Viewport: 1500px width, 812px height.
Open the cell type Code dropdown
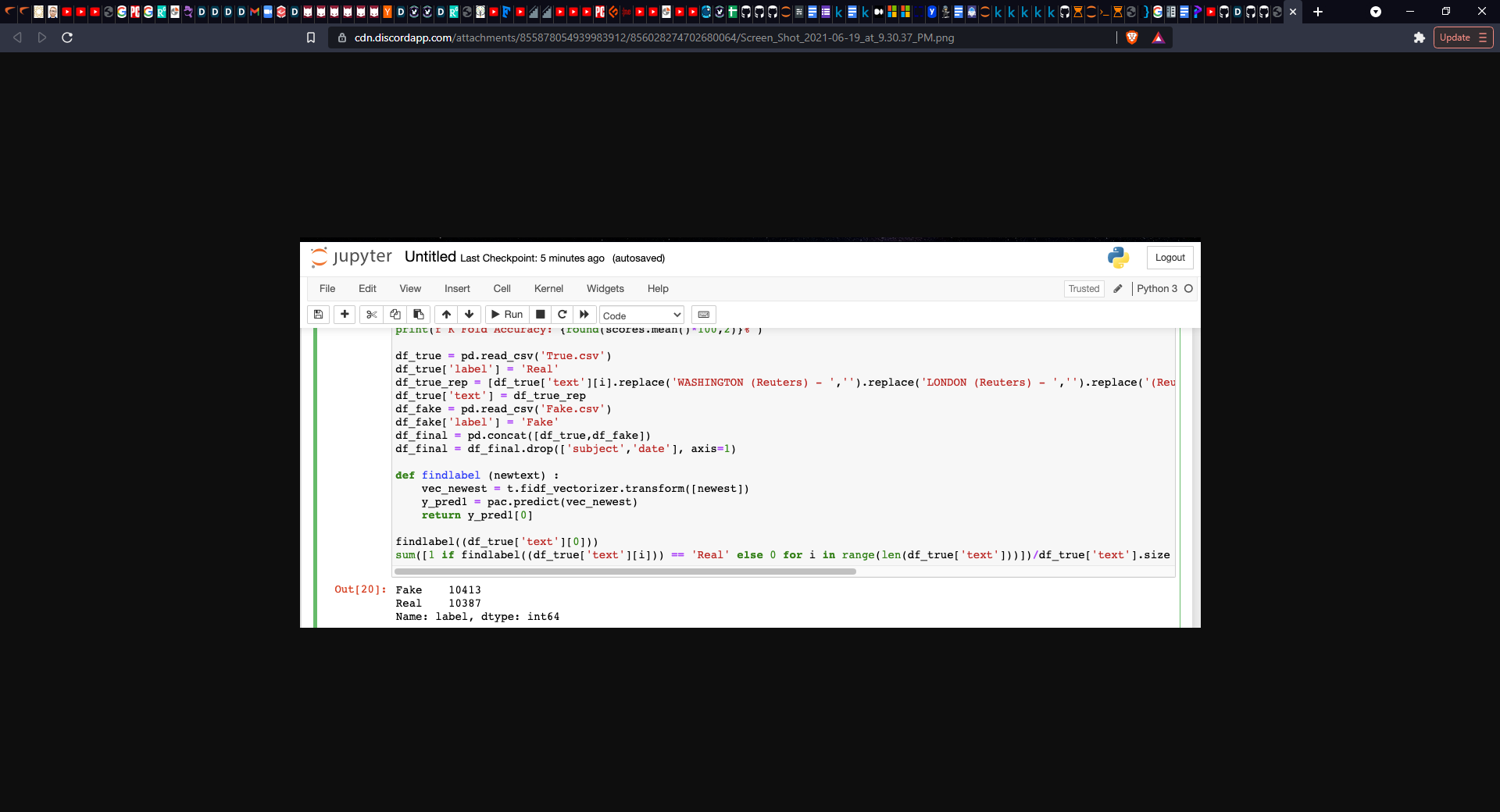pos(641,315)
